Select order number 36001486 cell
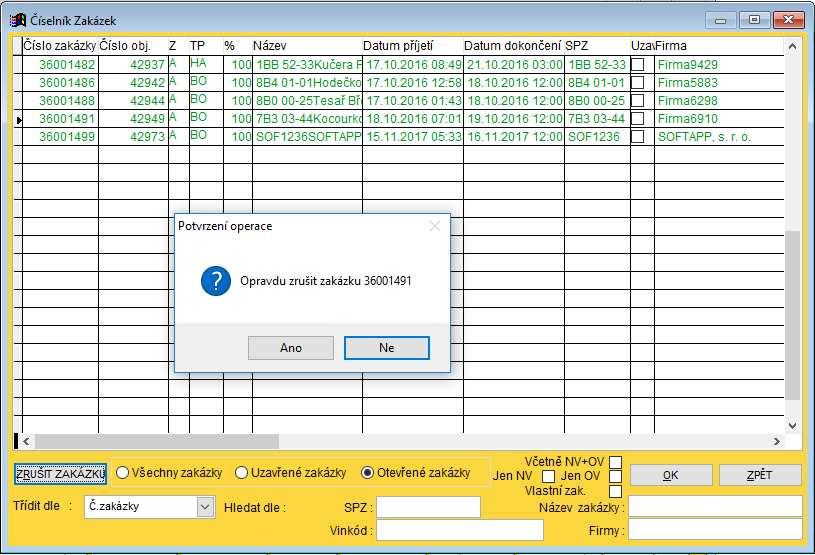 click(x=60, y=83)
